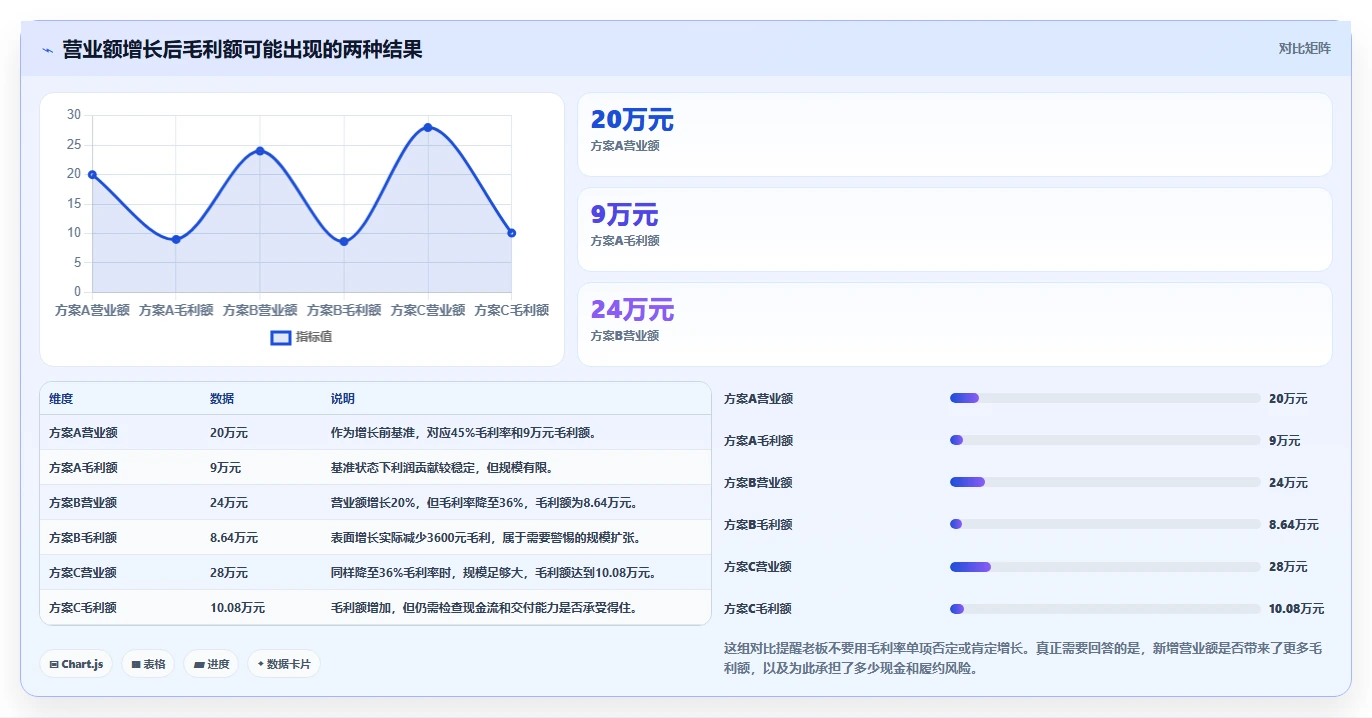The image size is (1372, 718).
Task: Click the 数据卡片 tag chip
Action: point(284,664)
